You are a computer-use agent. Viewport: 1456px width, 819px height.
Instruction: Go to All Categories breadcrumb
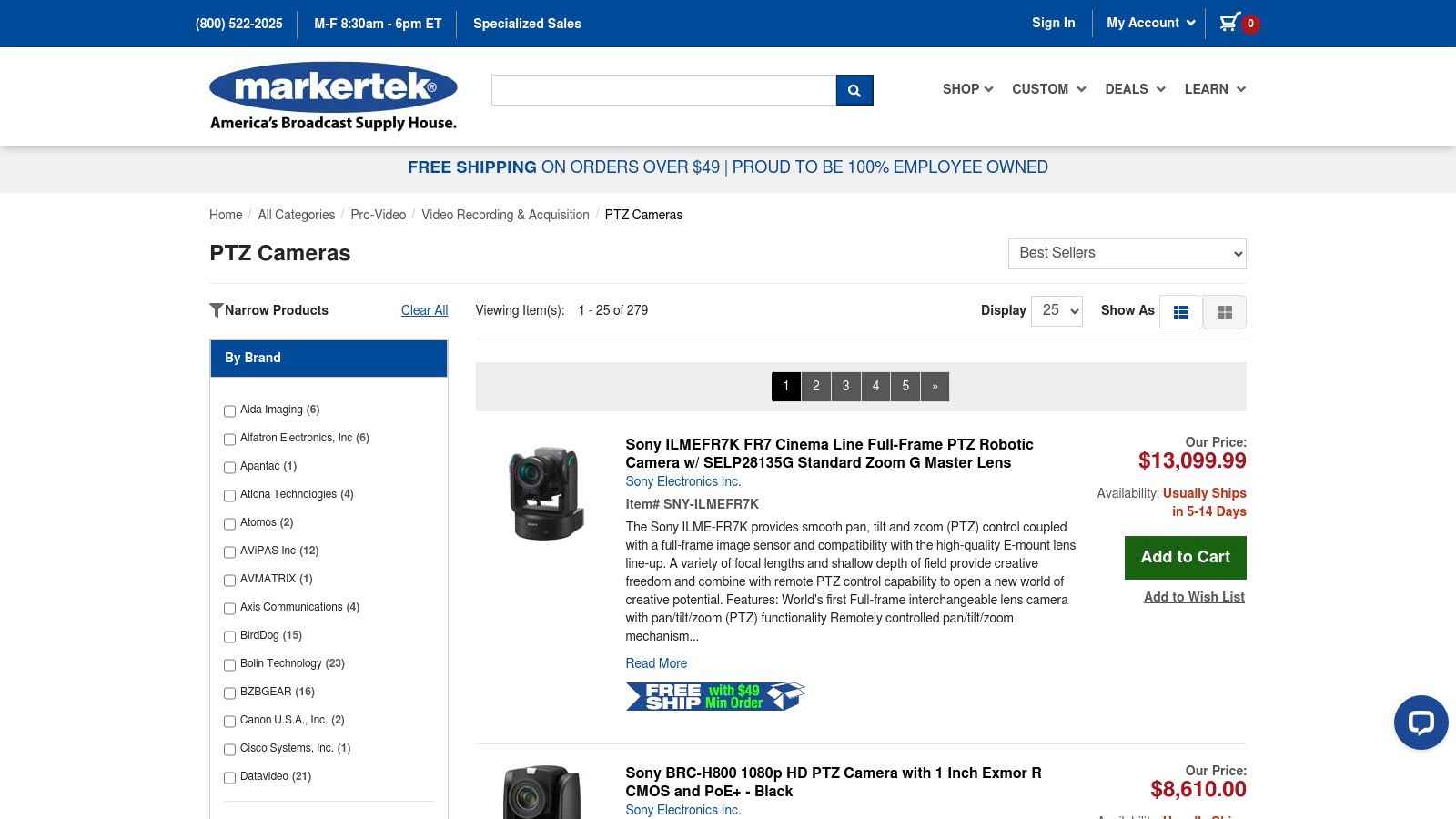click(297, 215)
